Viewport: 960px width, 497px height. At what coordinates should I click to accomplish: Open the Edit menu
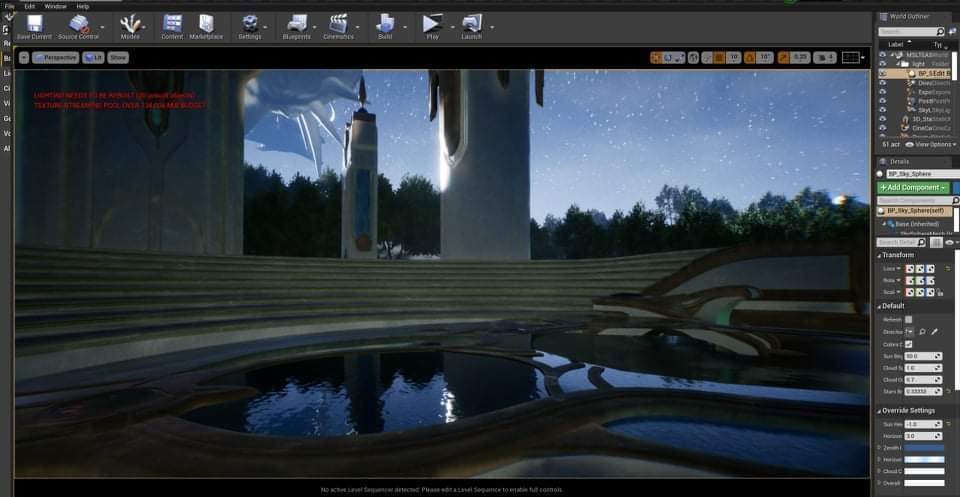[x=30, y=6]
